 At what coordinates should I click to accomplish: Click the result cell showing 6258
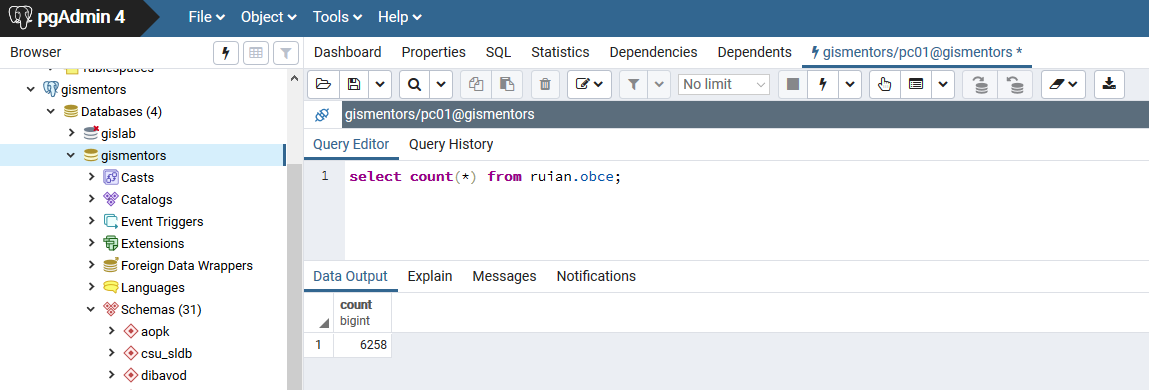coord(362,345)
